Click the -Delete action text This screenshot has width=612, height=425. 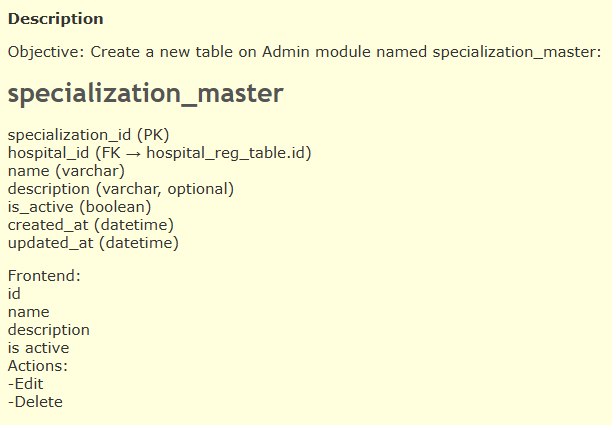tap(35, 402)
